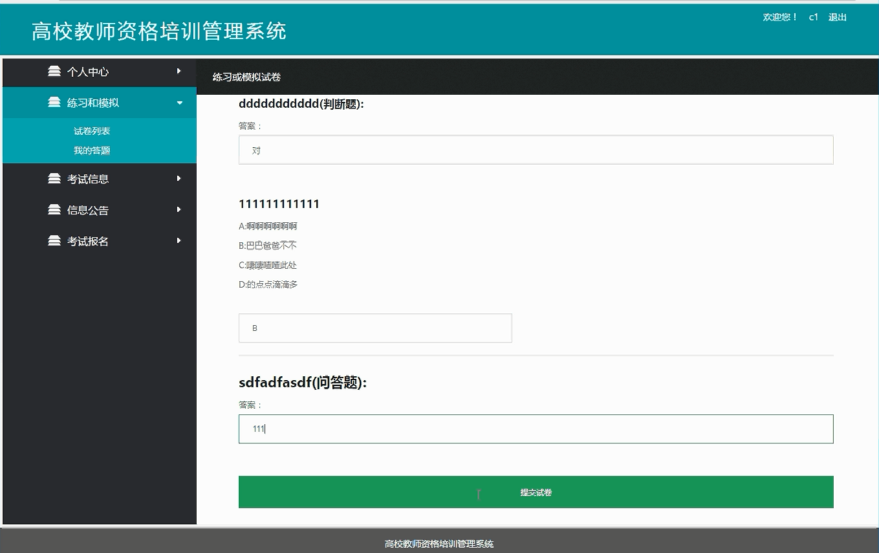Click the 判断题 answer field containing 对

pos(536,150)
